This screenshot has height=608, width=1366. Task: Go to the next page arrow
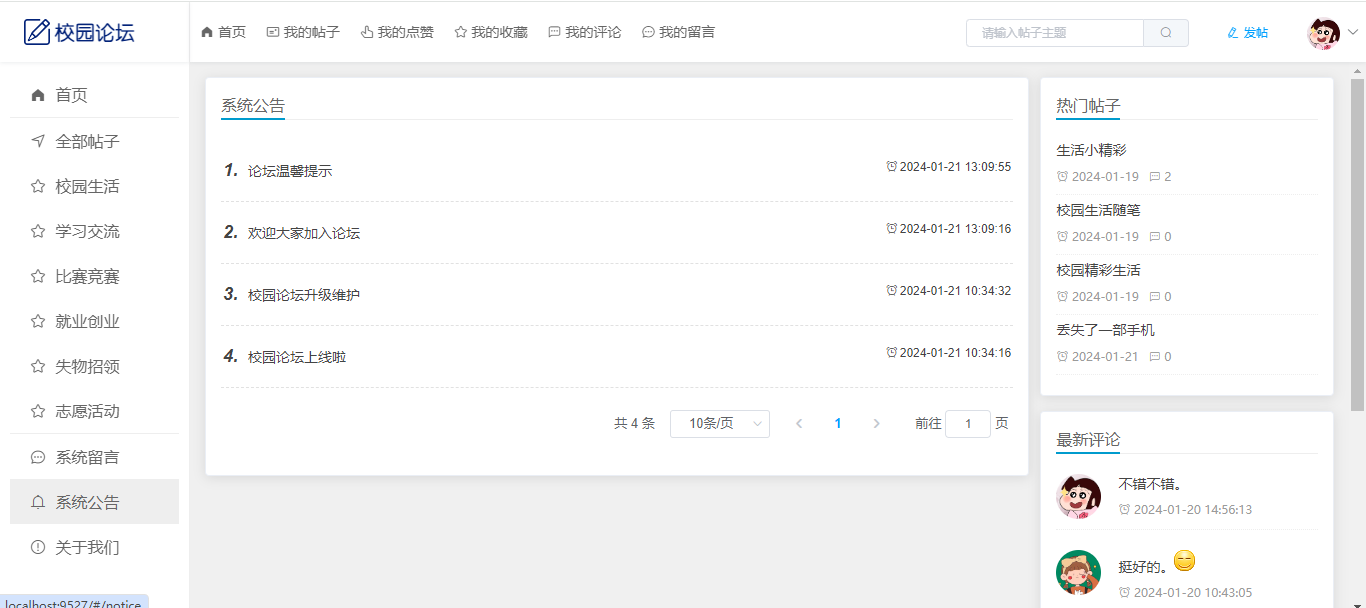(876, 424)
